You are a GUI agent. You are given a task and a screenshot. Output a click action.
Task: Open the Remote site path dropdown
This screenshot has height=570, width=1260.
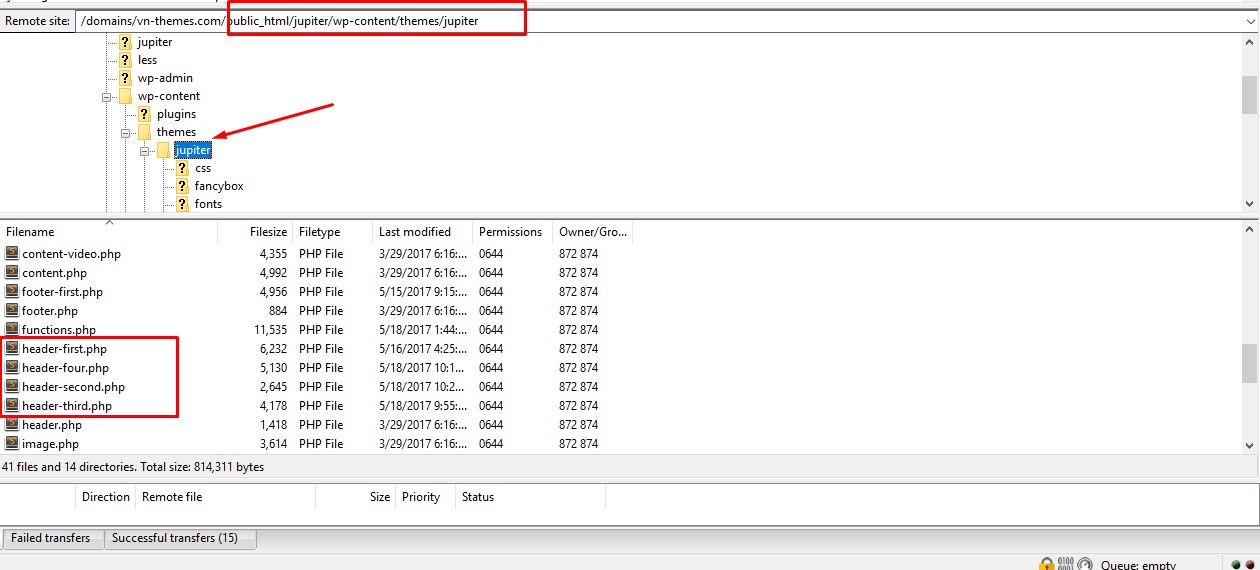point(1250,21)
